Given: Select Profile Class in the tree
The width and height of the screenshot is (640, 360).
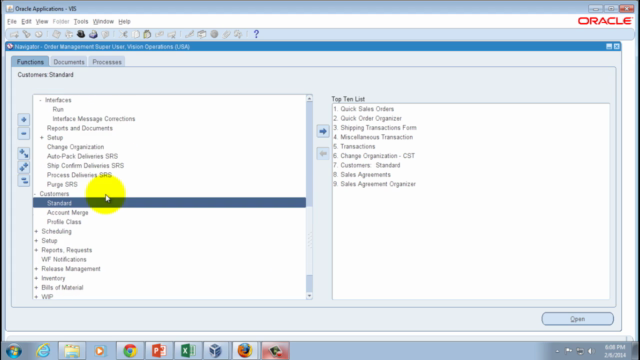Looking at the screenshot, I should tap(64, 222).
